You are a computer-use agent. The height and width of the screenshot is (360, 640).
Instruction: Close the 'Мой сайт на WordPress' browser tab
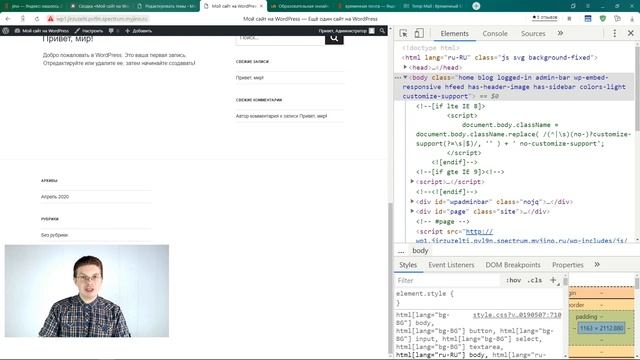[261, 6]
